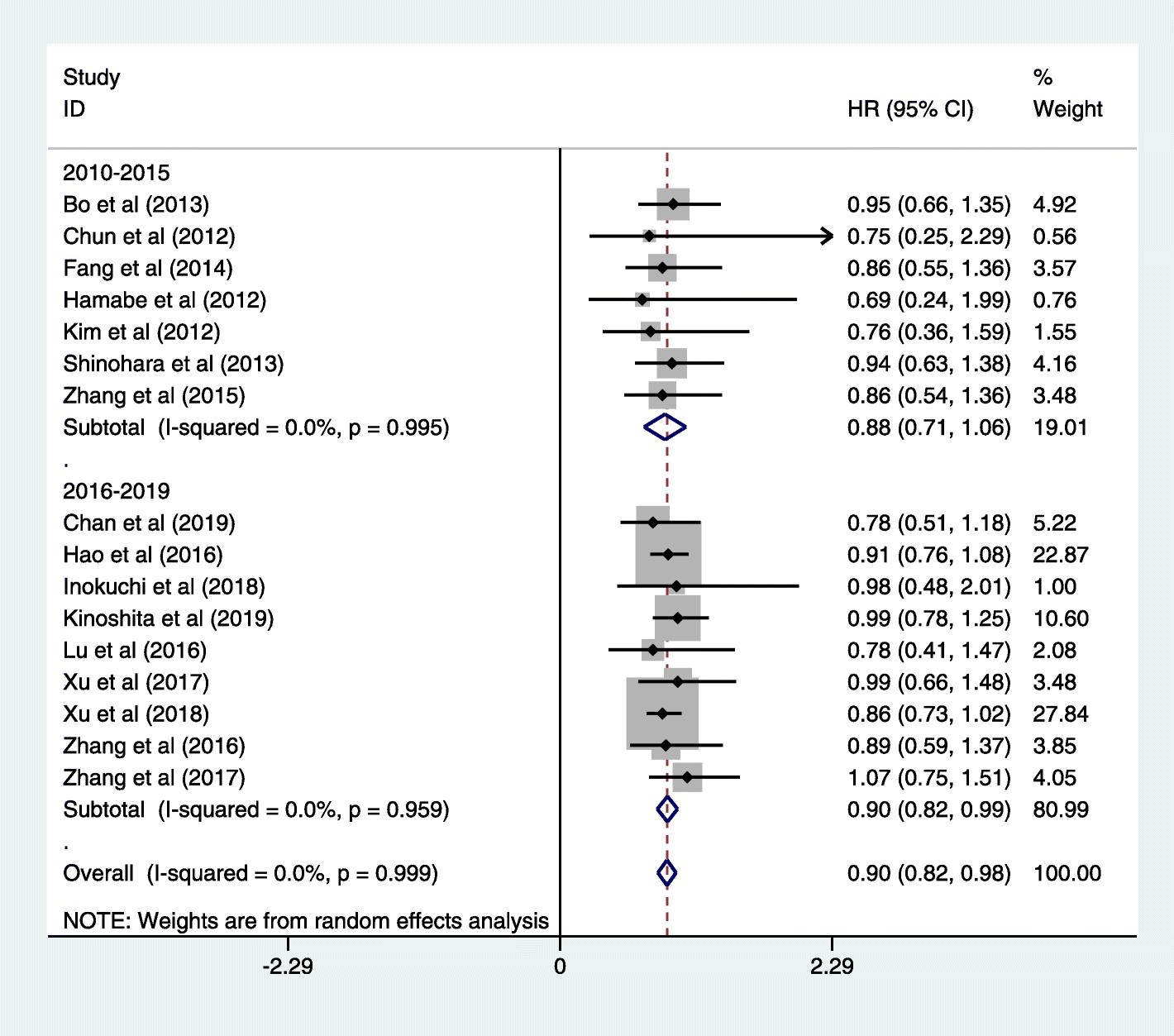The image size is (1174, 1036).
Task: Click 'Kinoshita et al (2019)' study label
Action: (169, 618)
